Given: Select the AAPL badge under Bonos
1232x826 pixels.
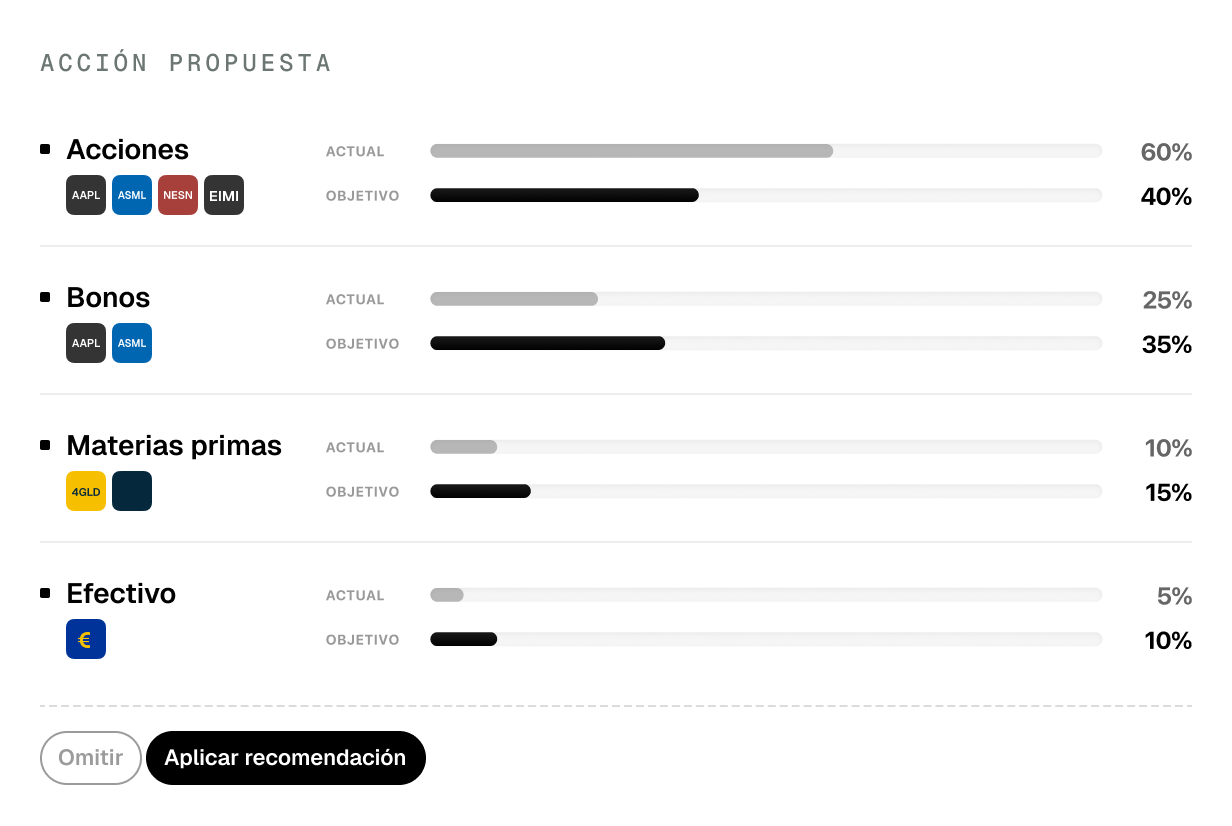Looking at the screenshot, I should (x=86, y=343).
